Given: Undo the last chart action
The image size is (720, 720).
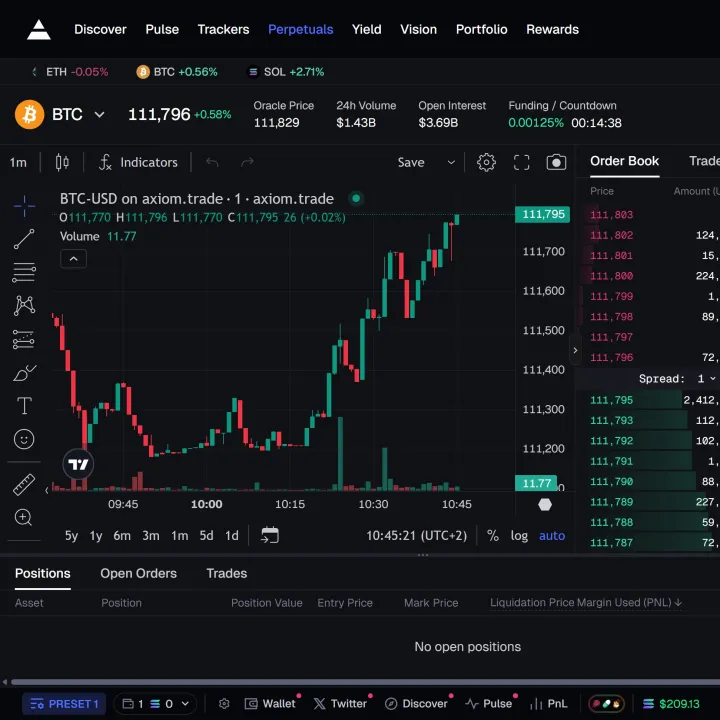Looking at the screenshot, I should tap(212, 162).
